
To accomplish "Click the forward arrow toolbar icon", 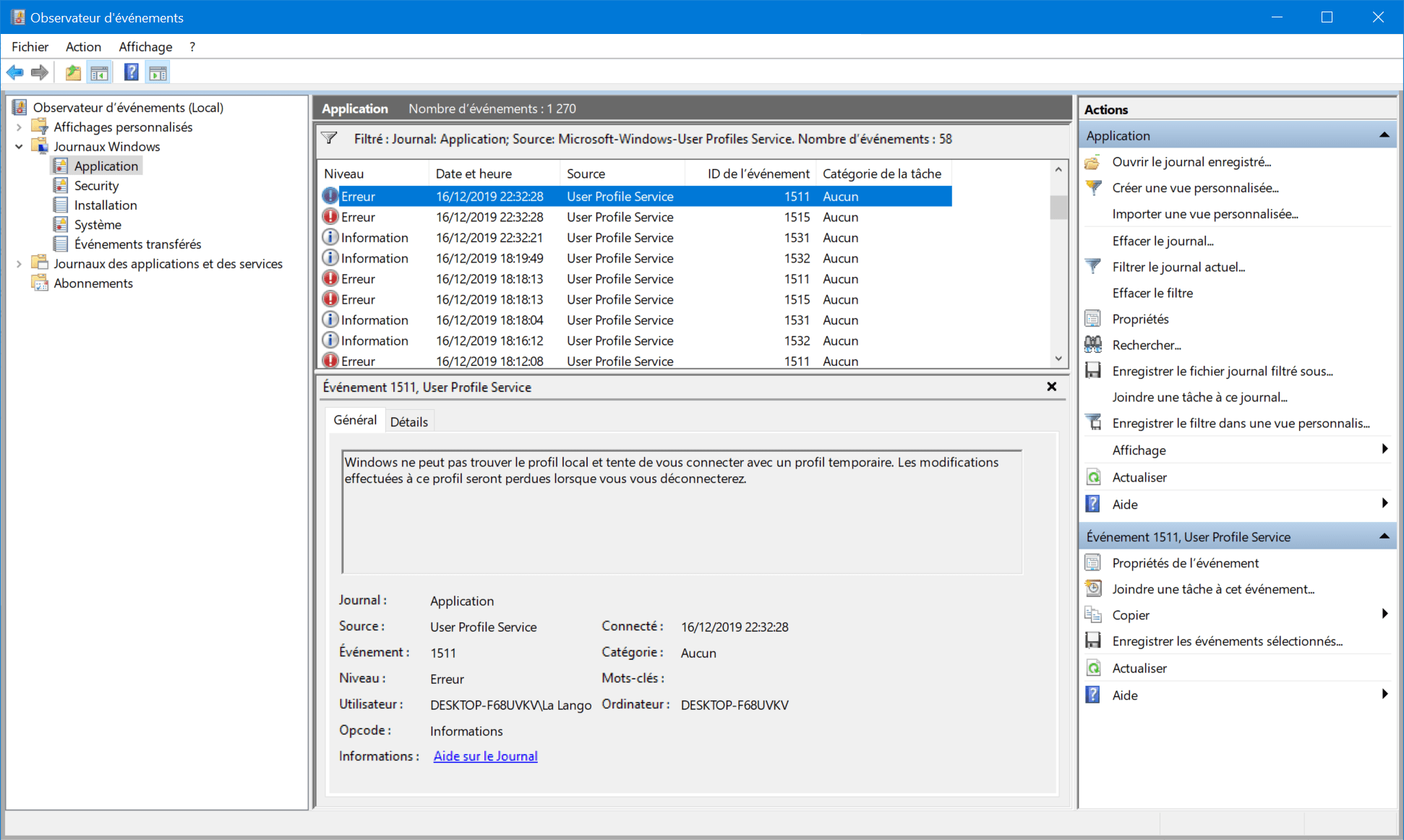I will pos(40,72).
